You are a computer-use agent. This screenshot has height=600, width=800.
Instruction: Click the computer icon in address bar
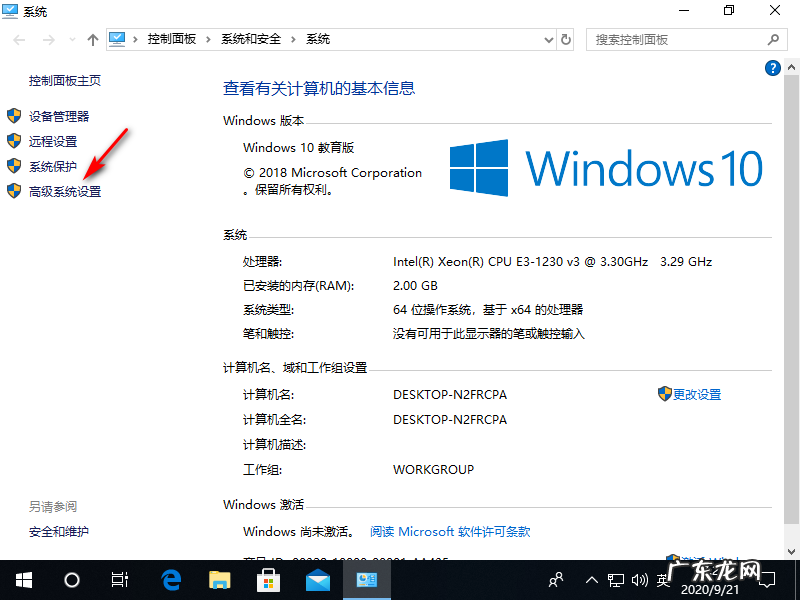117,39
